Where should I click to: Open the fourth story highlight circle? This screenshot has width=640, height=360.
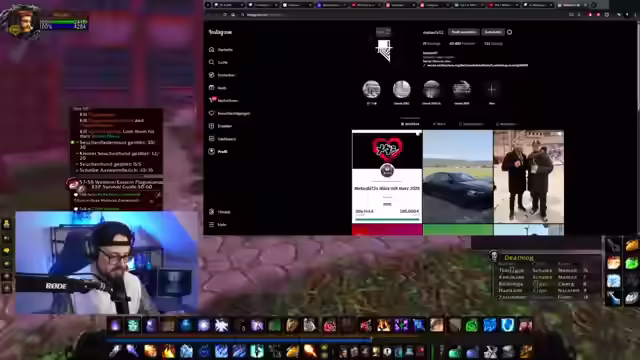point(462,89)
